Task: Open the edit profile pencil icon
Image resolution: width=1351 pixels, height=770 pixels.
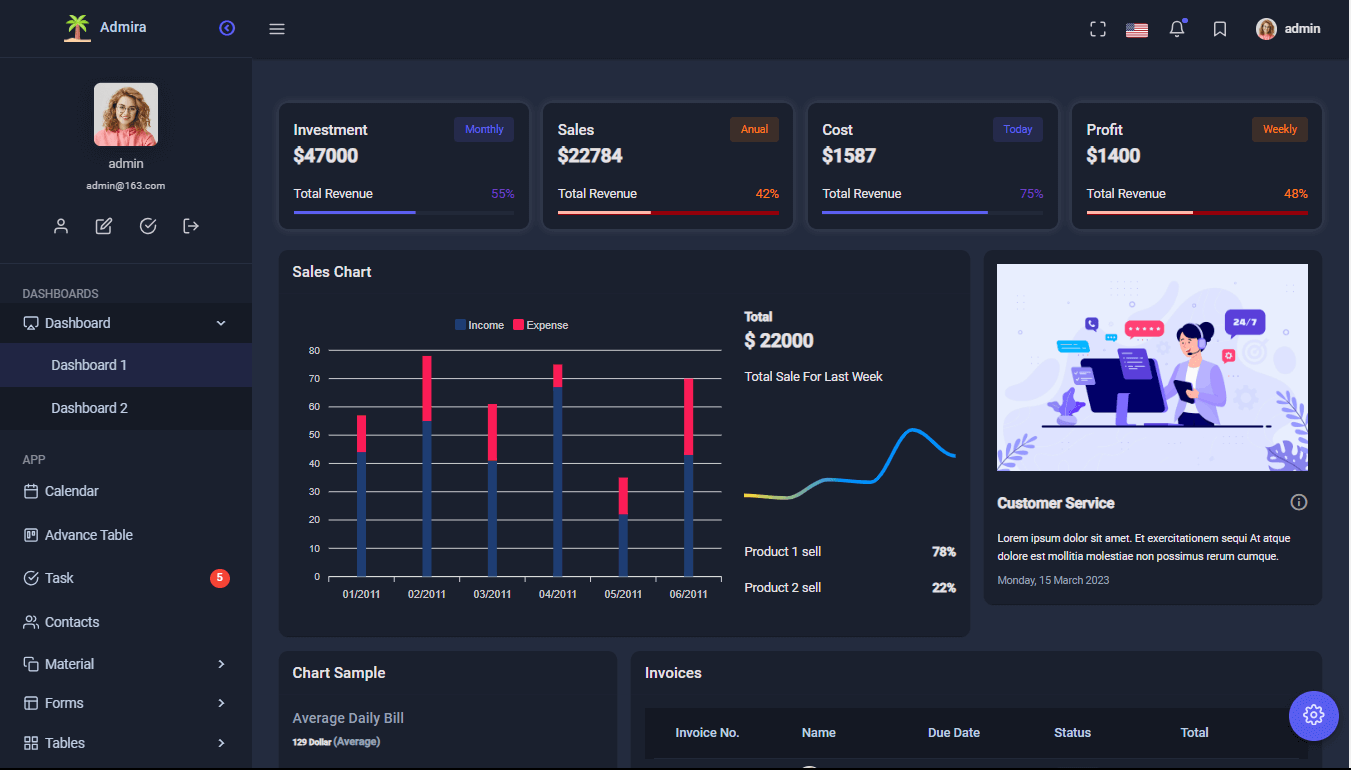Action: pos(103,226)
